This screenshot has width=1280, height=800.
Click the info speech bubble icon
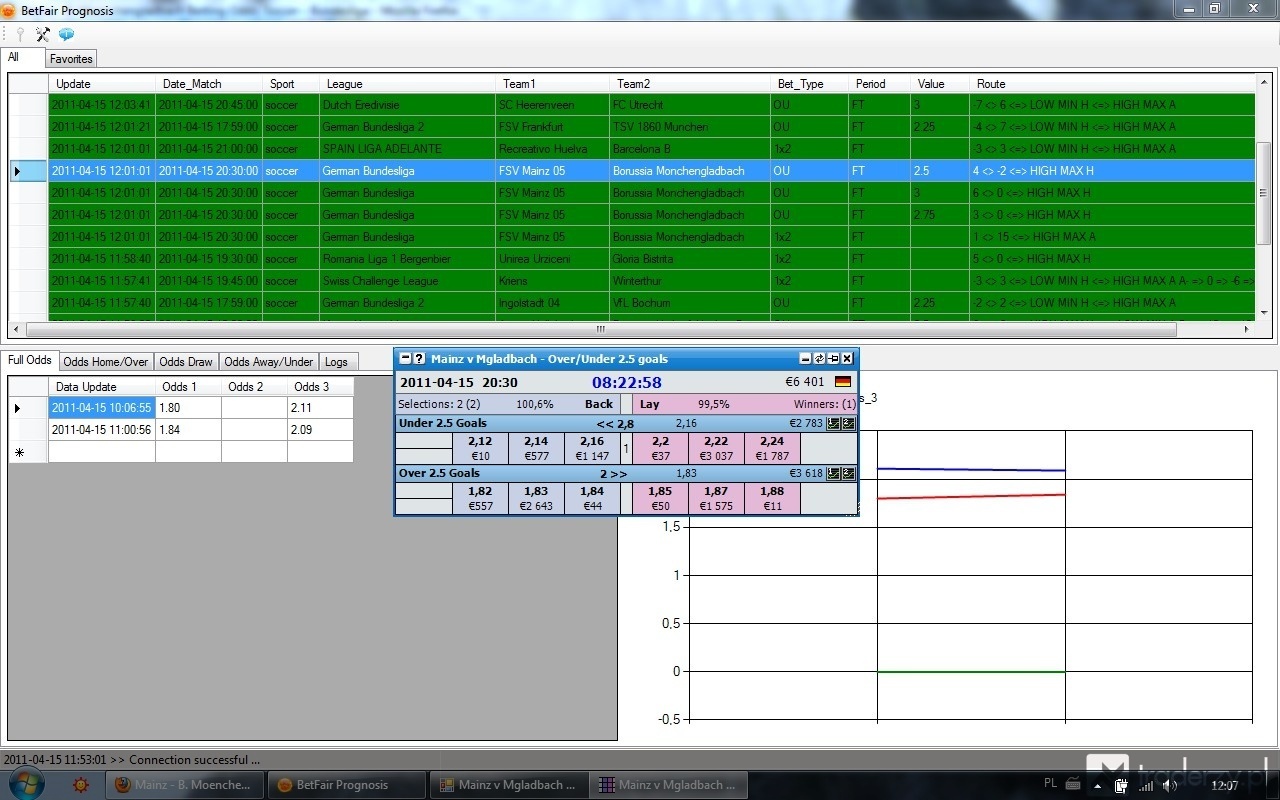point(66,34)
